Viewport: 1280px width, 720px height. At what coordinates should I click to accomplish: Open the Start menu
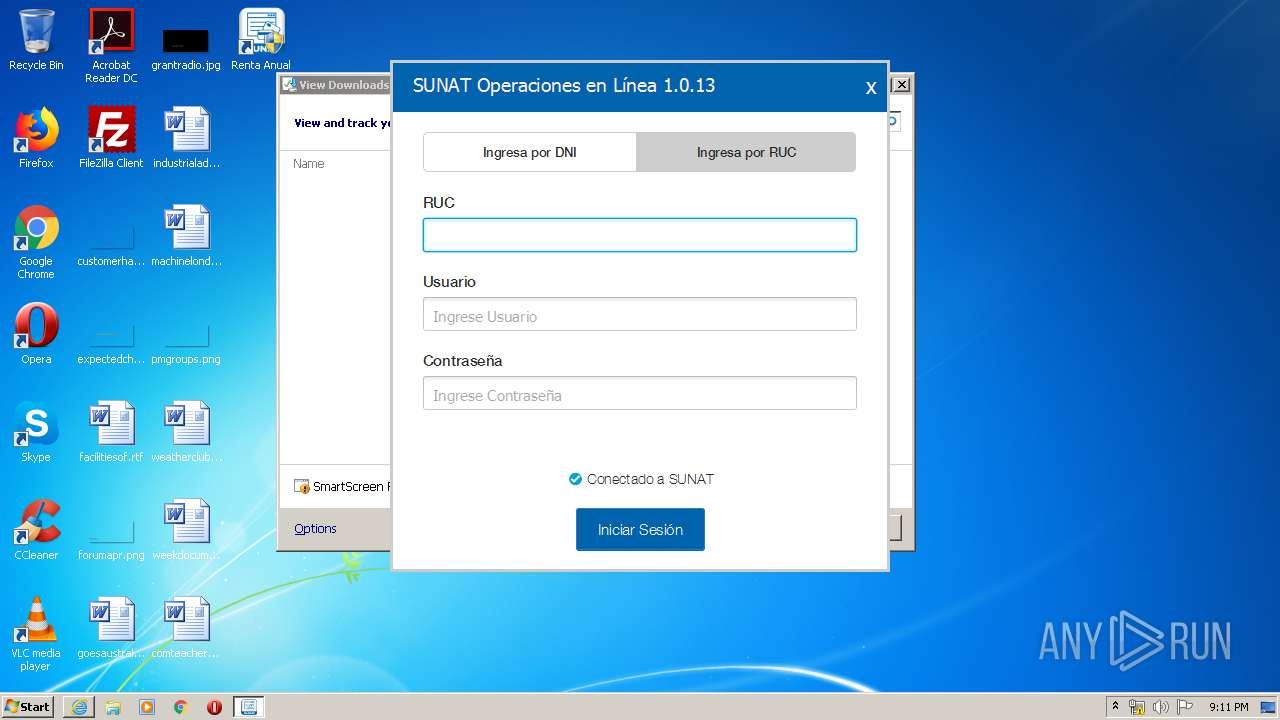point(27,707)
